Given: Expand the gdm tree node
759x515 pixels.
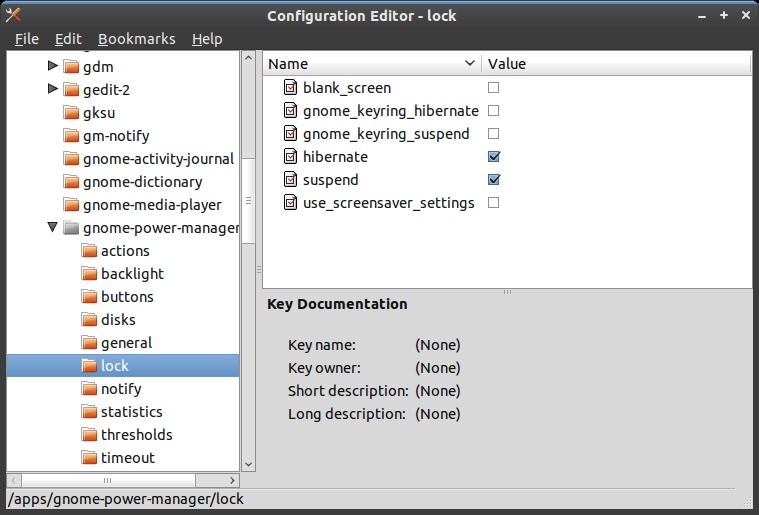Looking at the screenshot, I should pos(53,65).
